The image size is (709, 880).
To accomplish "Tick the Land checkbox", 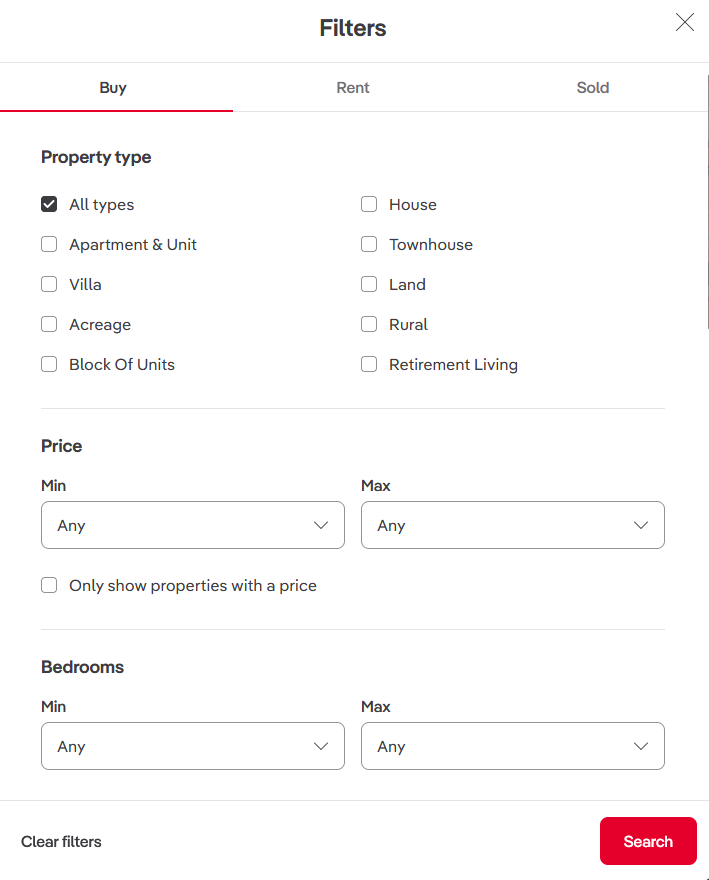I will tap(369, 284).
